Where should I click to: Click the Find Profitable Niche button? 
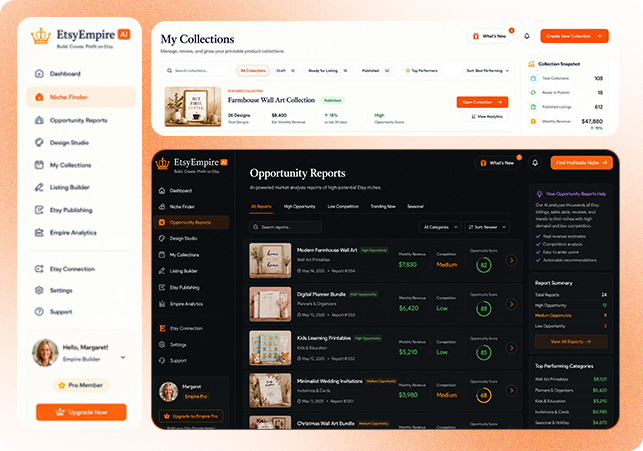coord(581,163)
